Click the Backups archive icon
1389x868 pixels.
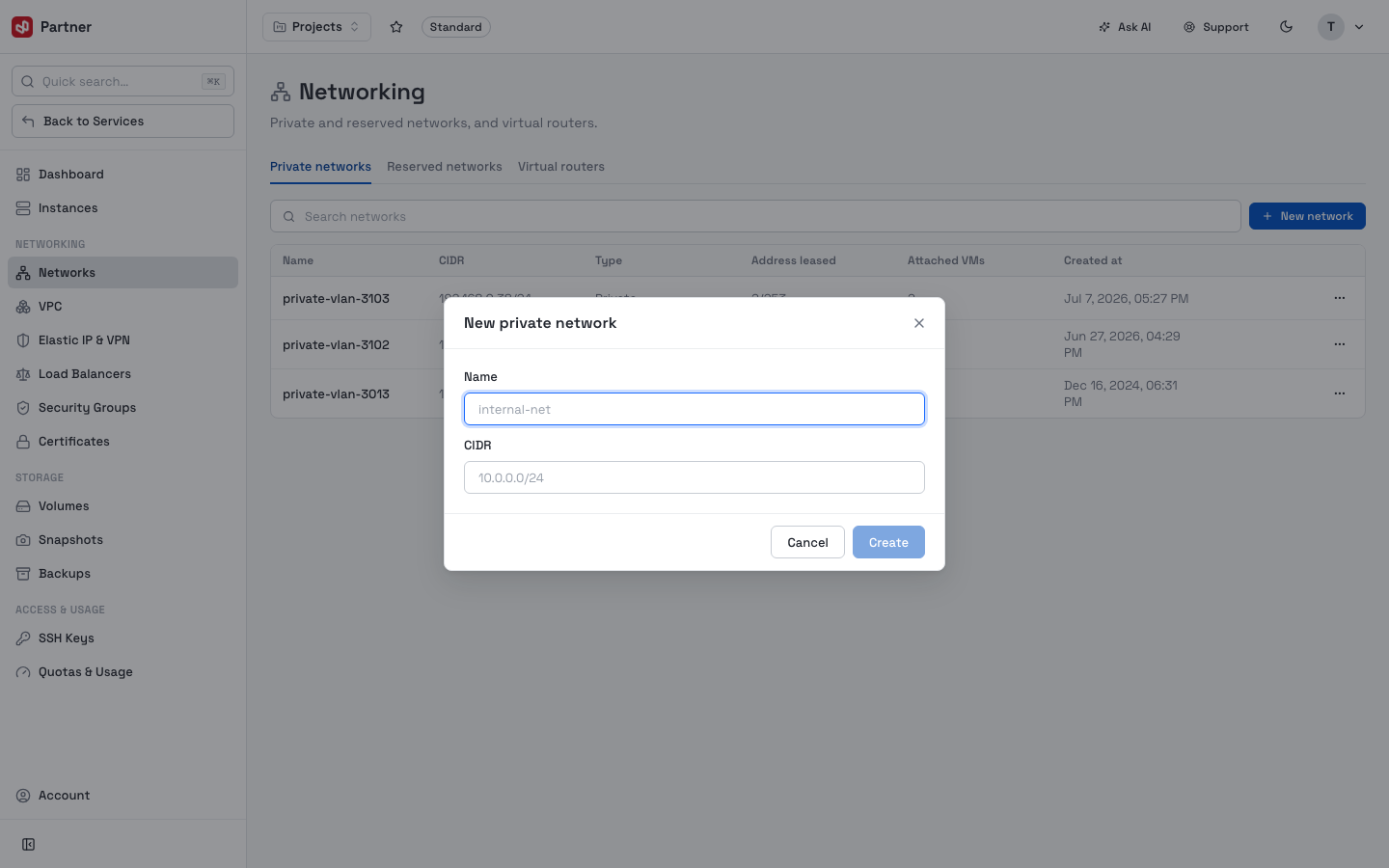[x=23, y=574]
